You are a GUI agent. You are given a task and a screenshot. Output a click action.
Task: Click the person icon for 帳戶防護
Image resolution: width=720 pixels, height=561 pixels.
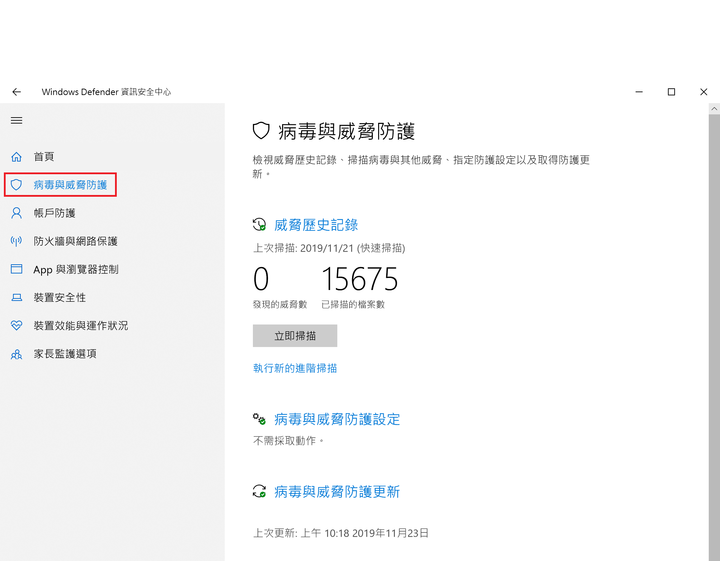pos(17,213)
